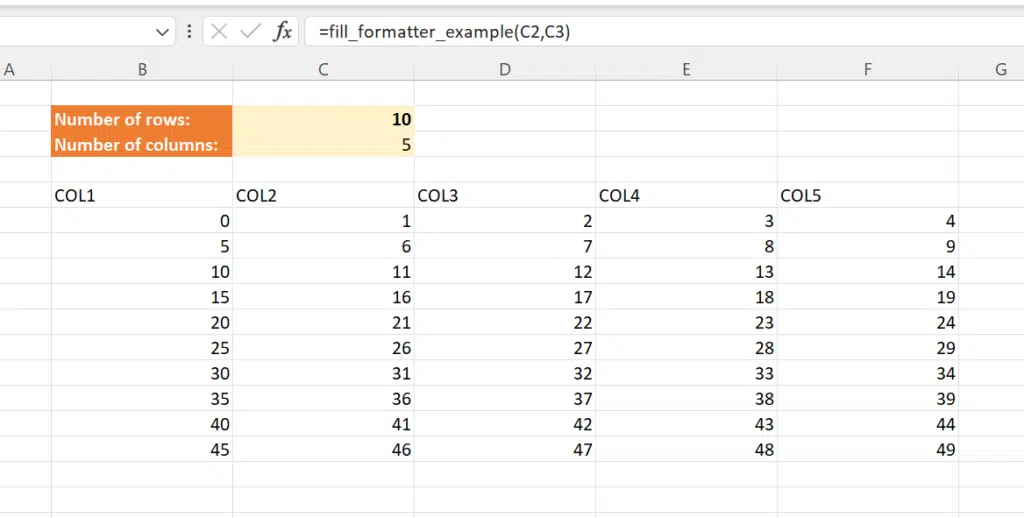The image size is (1024, 518).
Task: Select the cell with value 36
Action: click(x=323, y=399)
